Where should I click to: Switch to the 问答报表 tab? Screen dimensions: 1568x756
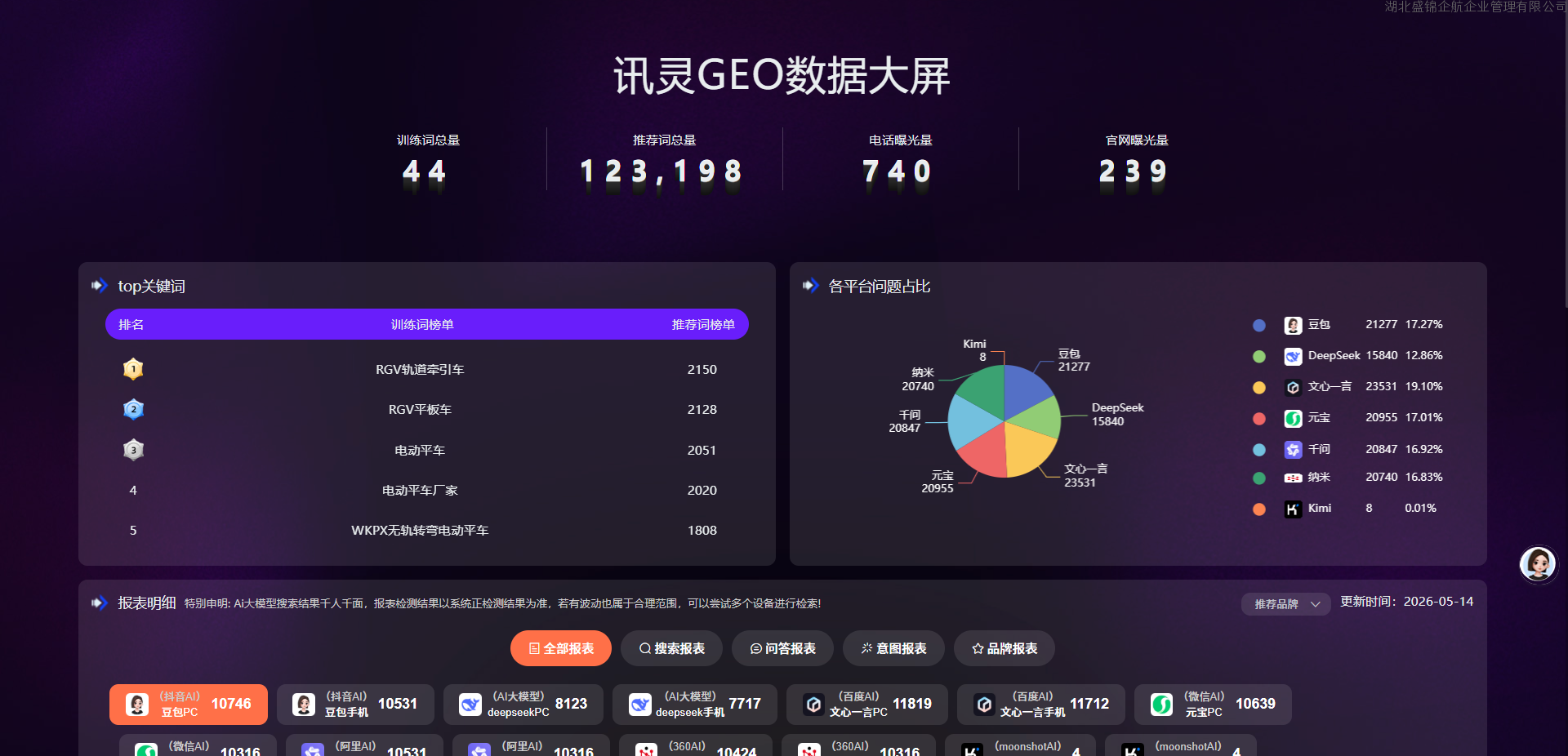[x=782, y=648]
